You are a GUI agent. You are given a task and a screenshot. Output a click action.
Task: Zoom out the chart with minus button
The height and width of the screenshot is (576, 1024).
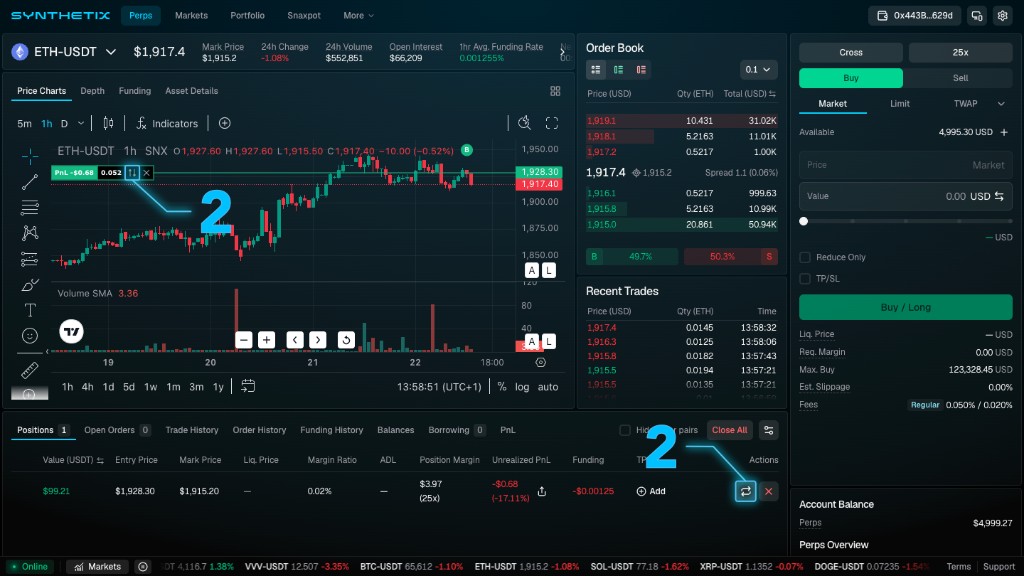244,340
